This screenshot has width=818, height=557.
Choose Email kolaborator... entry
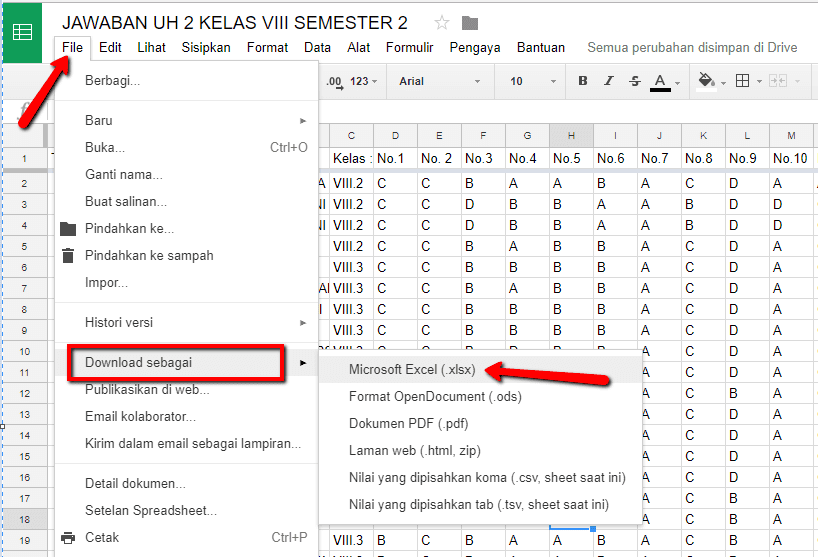(186, 417)
